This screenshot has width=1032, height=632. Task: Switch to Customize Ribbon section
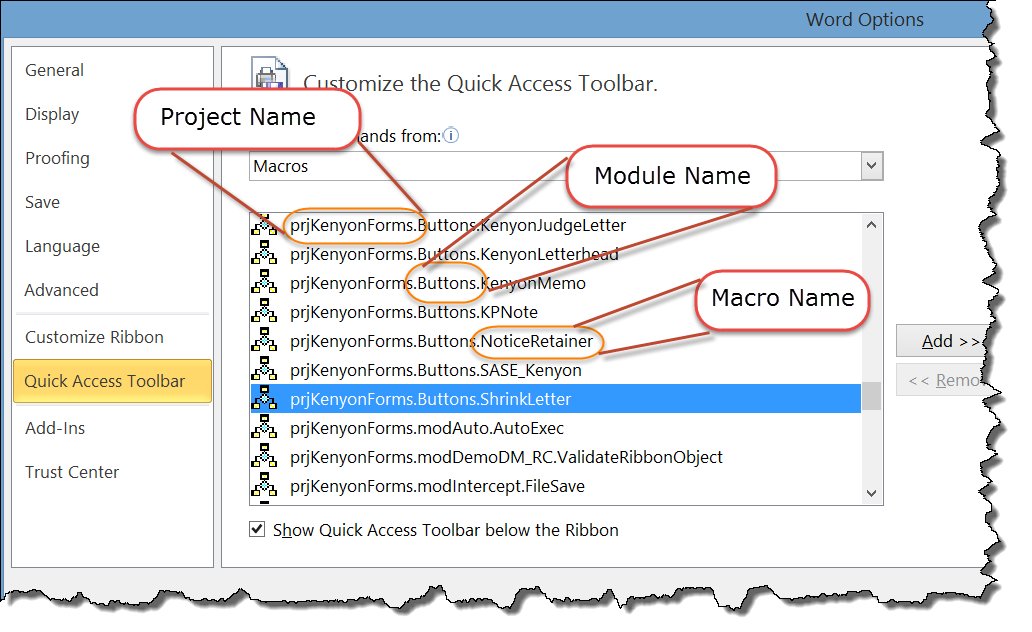coord(94,337)
